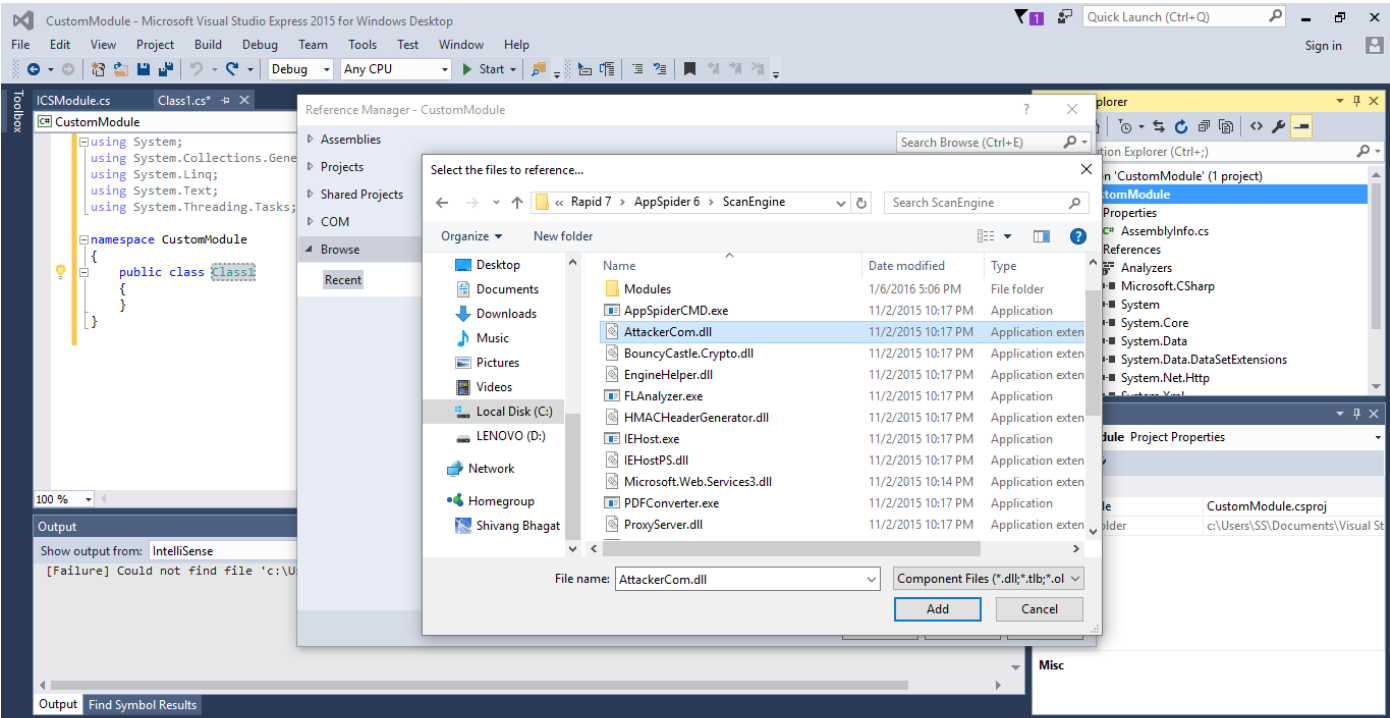Select EngineHelper.dll in the file list
The width and height of the screenshot is (1390, 718).
668,375
